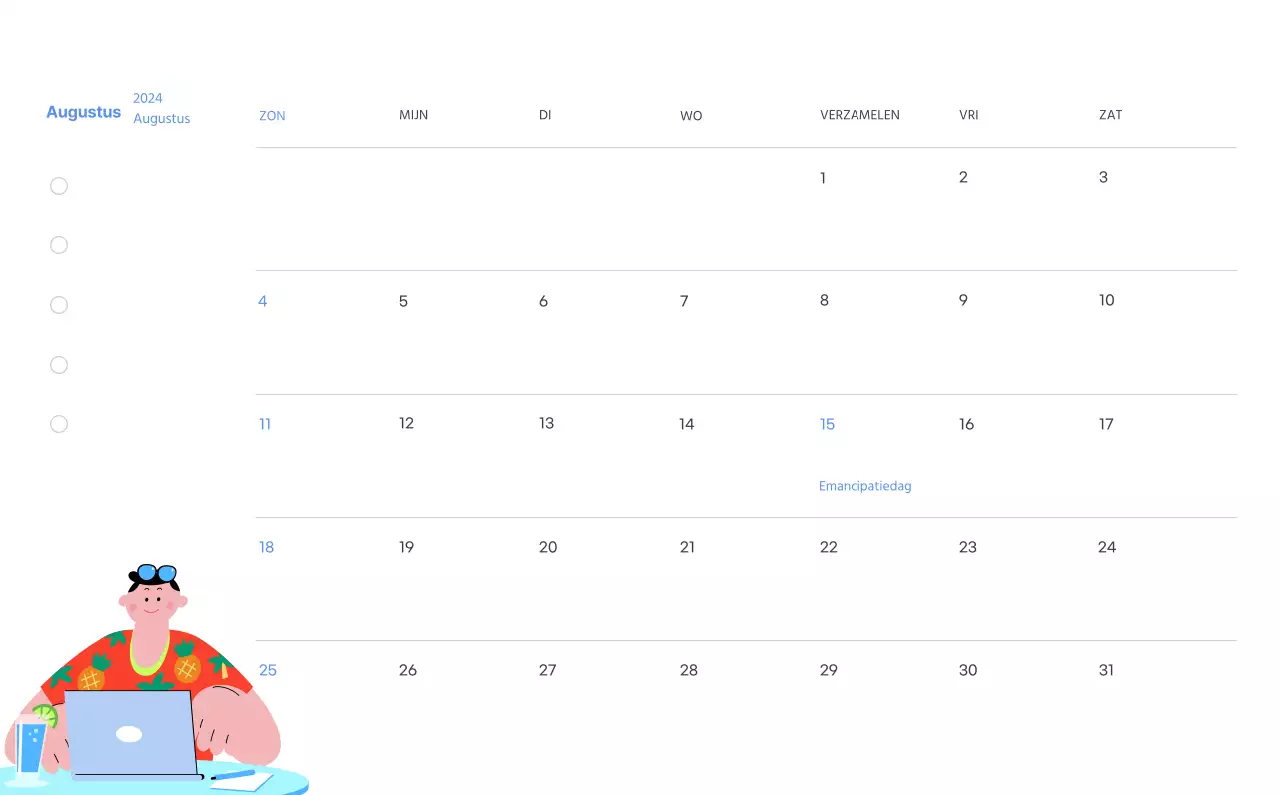
Task: Open the date 15 link
Action: click(x=827, y=424)
